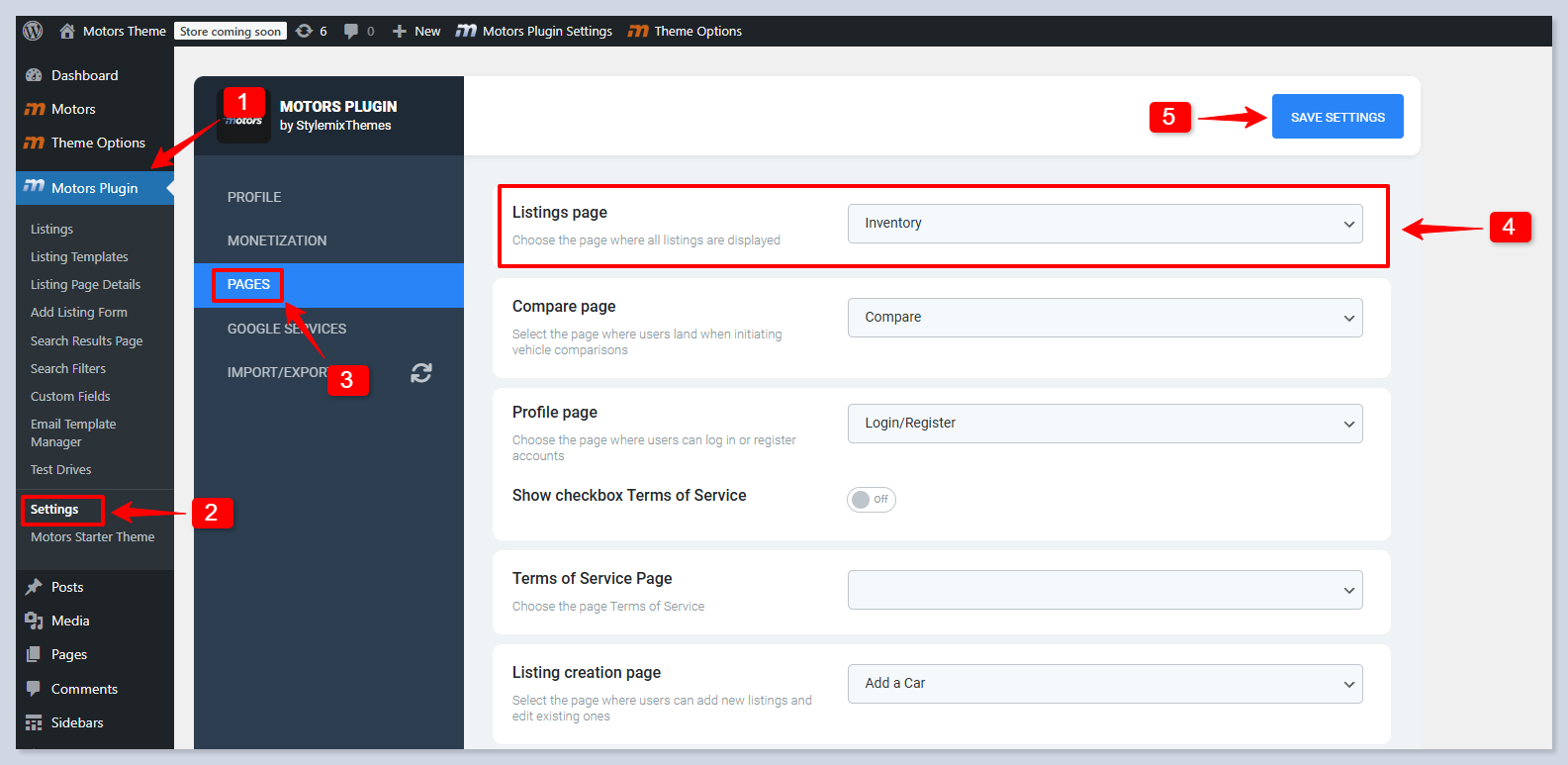Toggle Show checkbox Terms of Service switch
This screenshot has height=765, width=1568.
(x=871, y=500)
